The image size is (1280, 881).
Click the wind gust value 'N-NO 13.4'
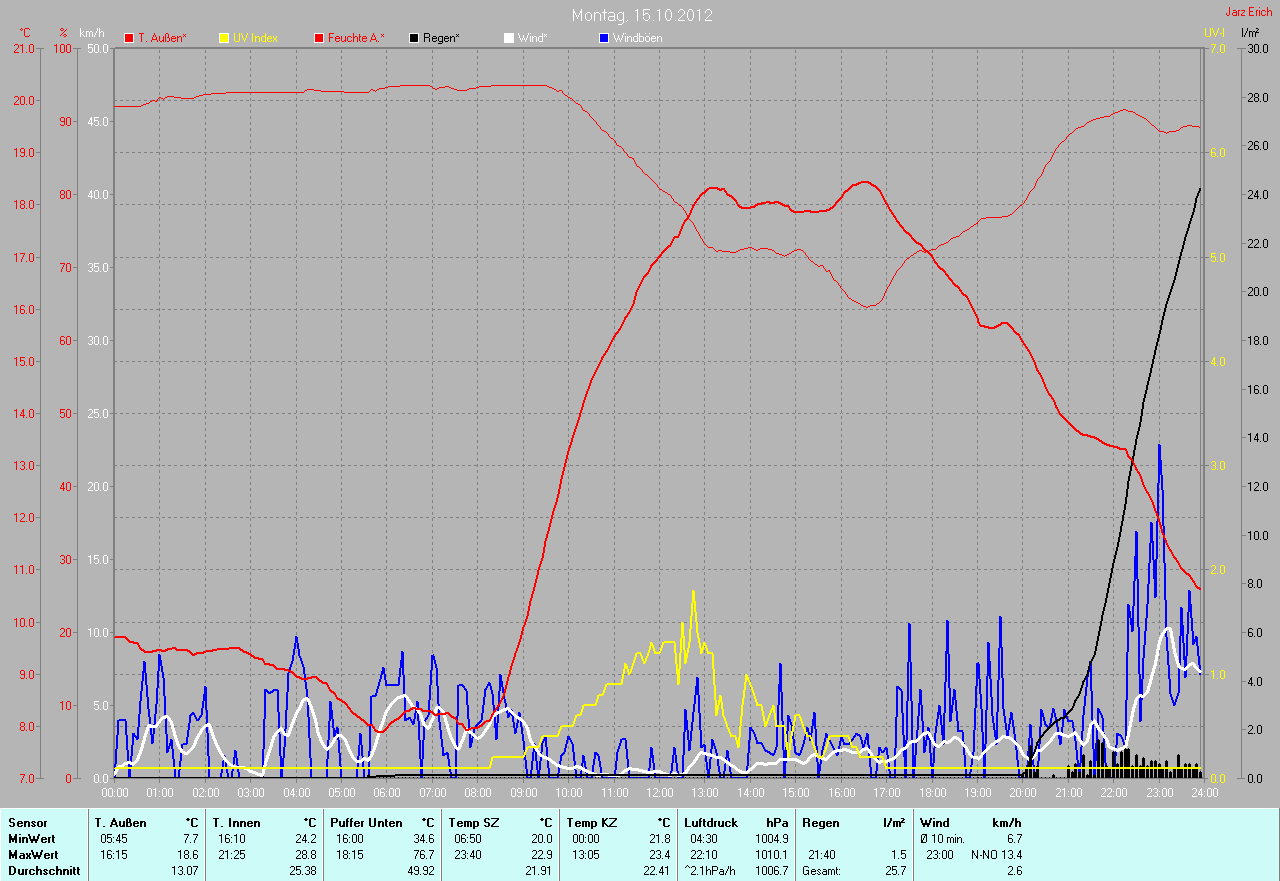tap(997, 854)
